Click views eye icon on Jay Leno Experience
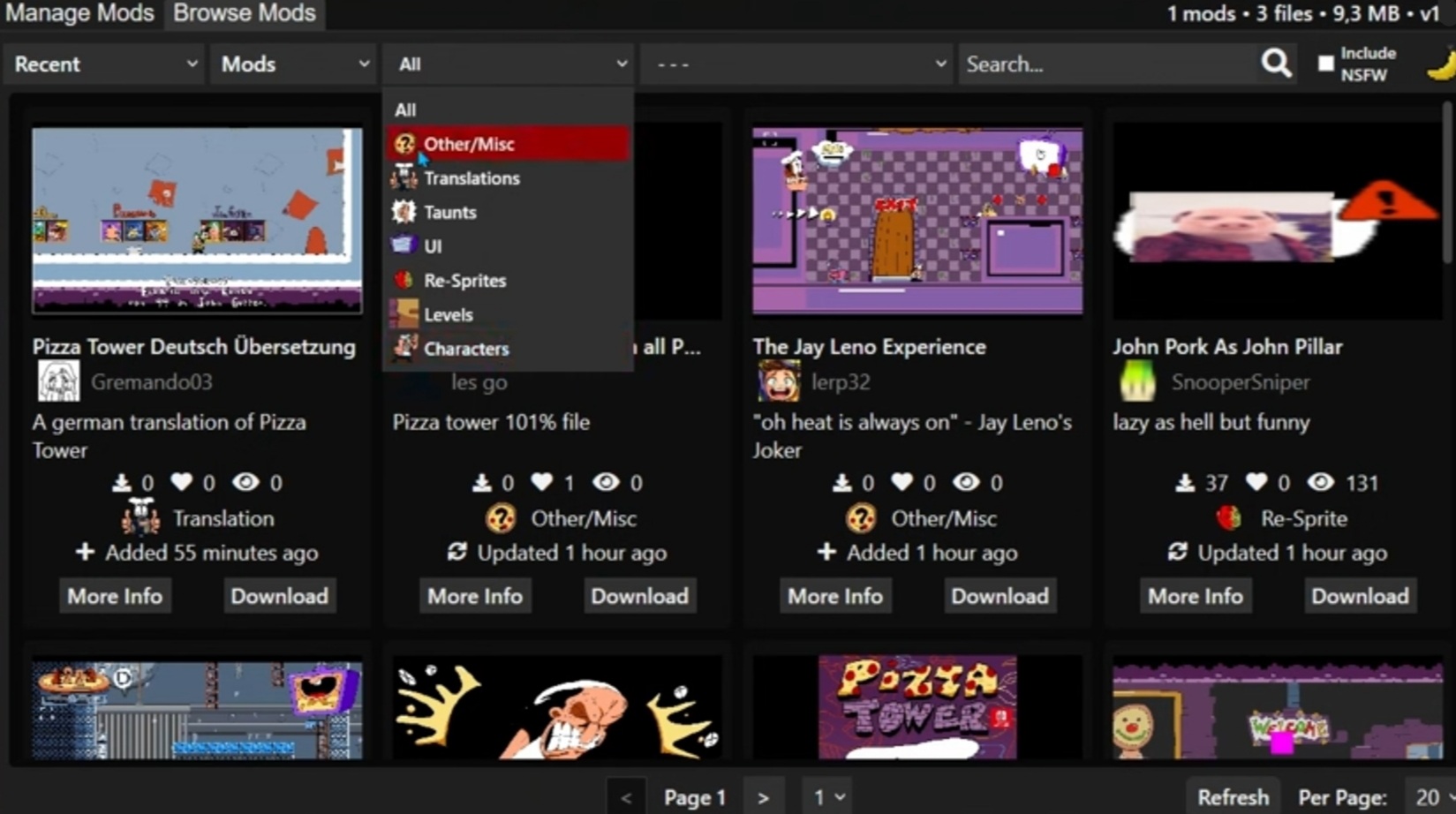This screenshot has width=1456, height=814. 966,482
